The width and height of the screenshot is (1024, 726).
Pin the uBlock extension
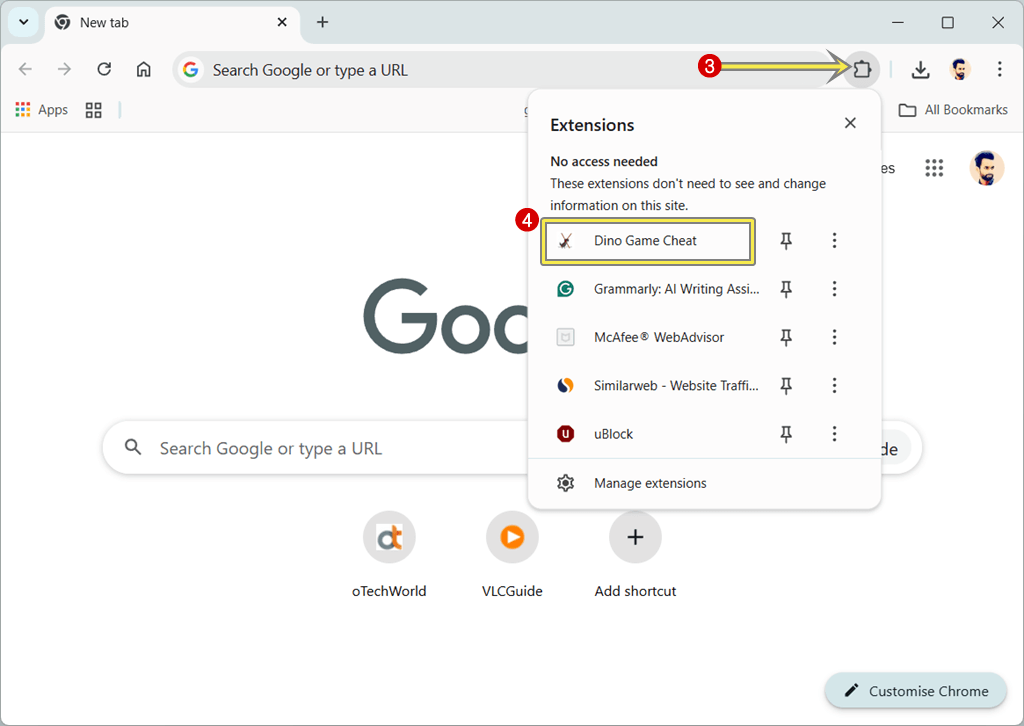786,434
